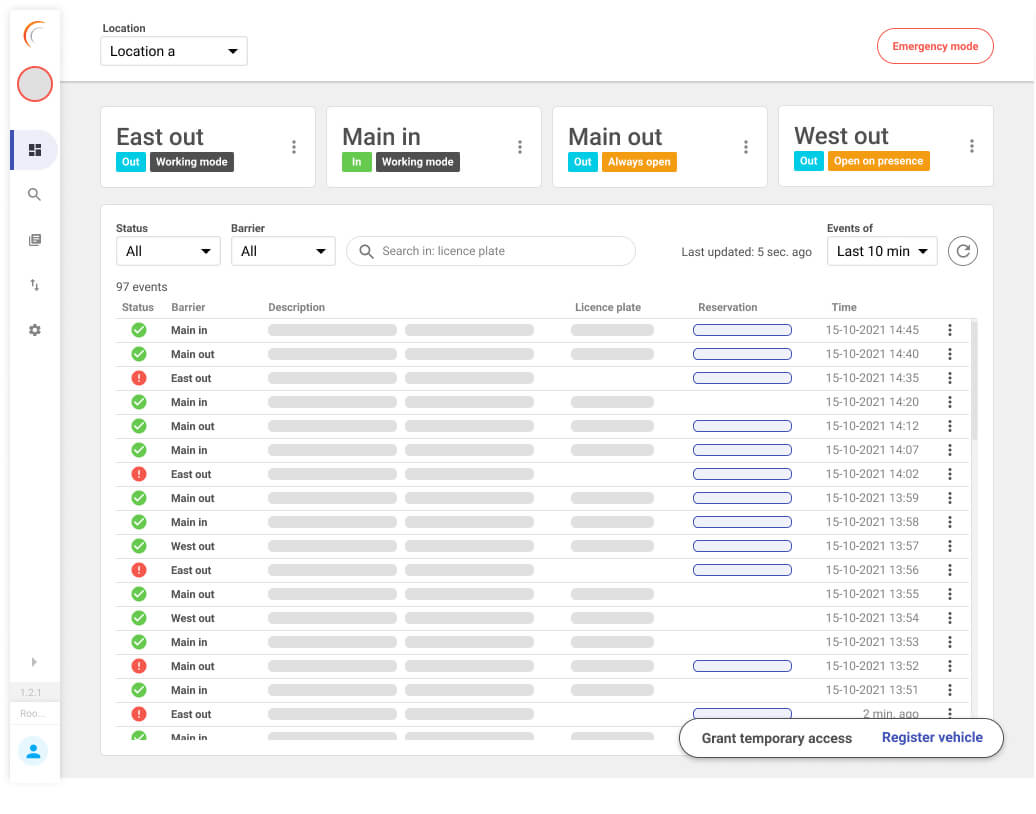
Task: Open row options for the first Main in event
Action: [x=949, y=330]
